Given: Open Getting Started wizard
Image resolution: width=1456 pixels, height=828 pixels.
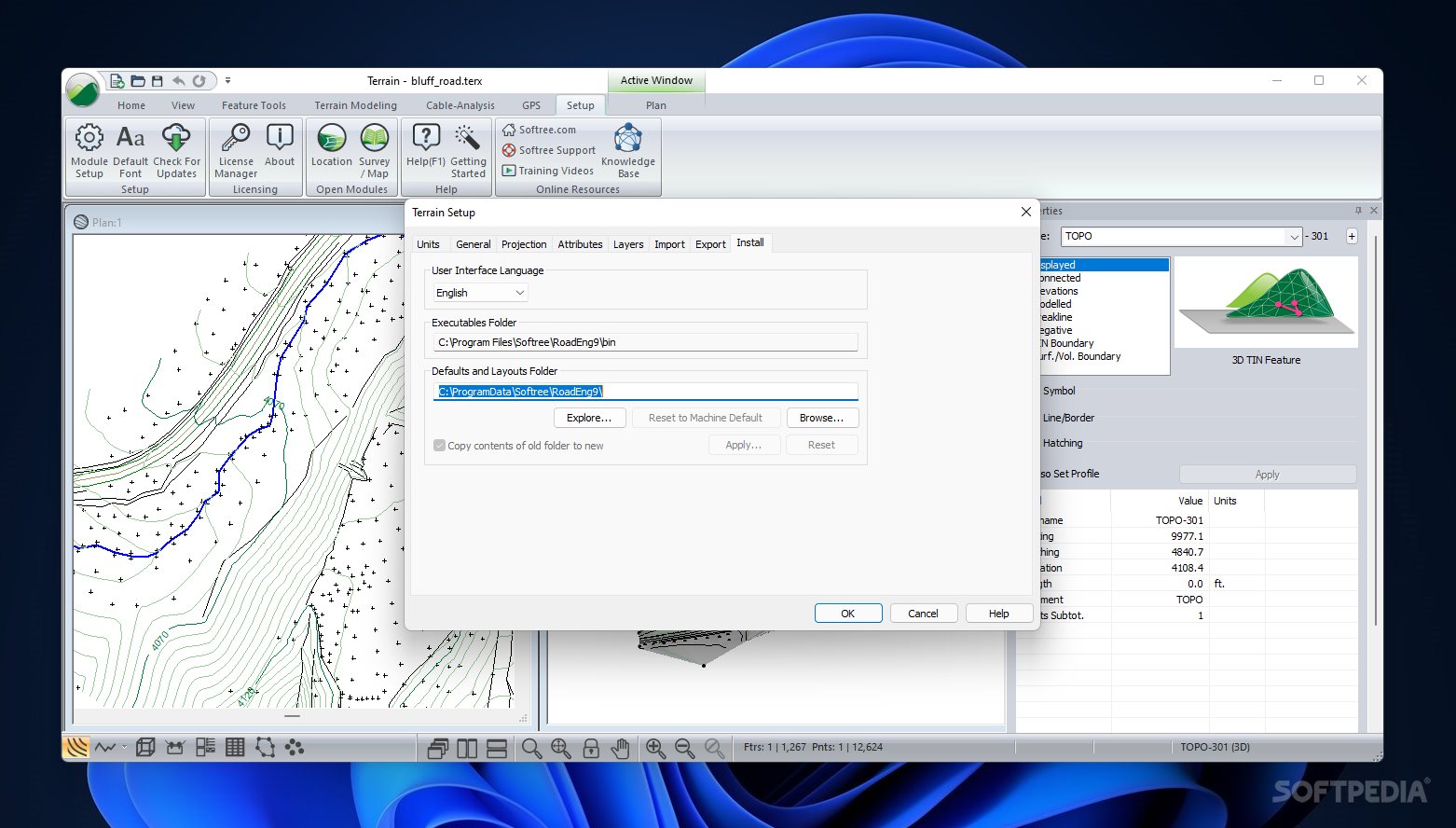Looking at the screenshot, I should pos(468,150).
